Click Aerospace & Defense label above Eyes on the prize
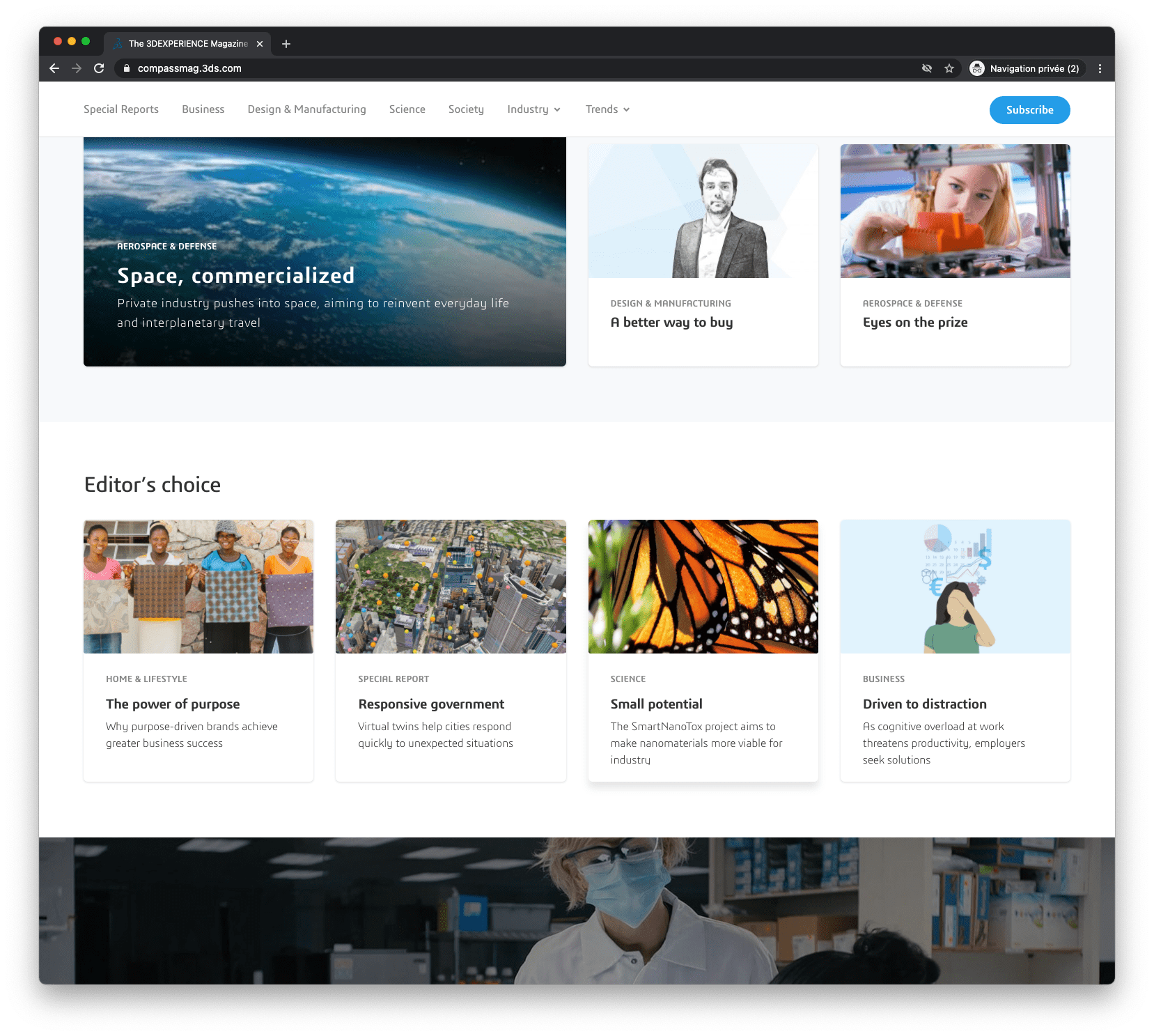This screenshot has height=1036, width=1154. [912, 304]
